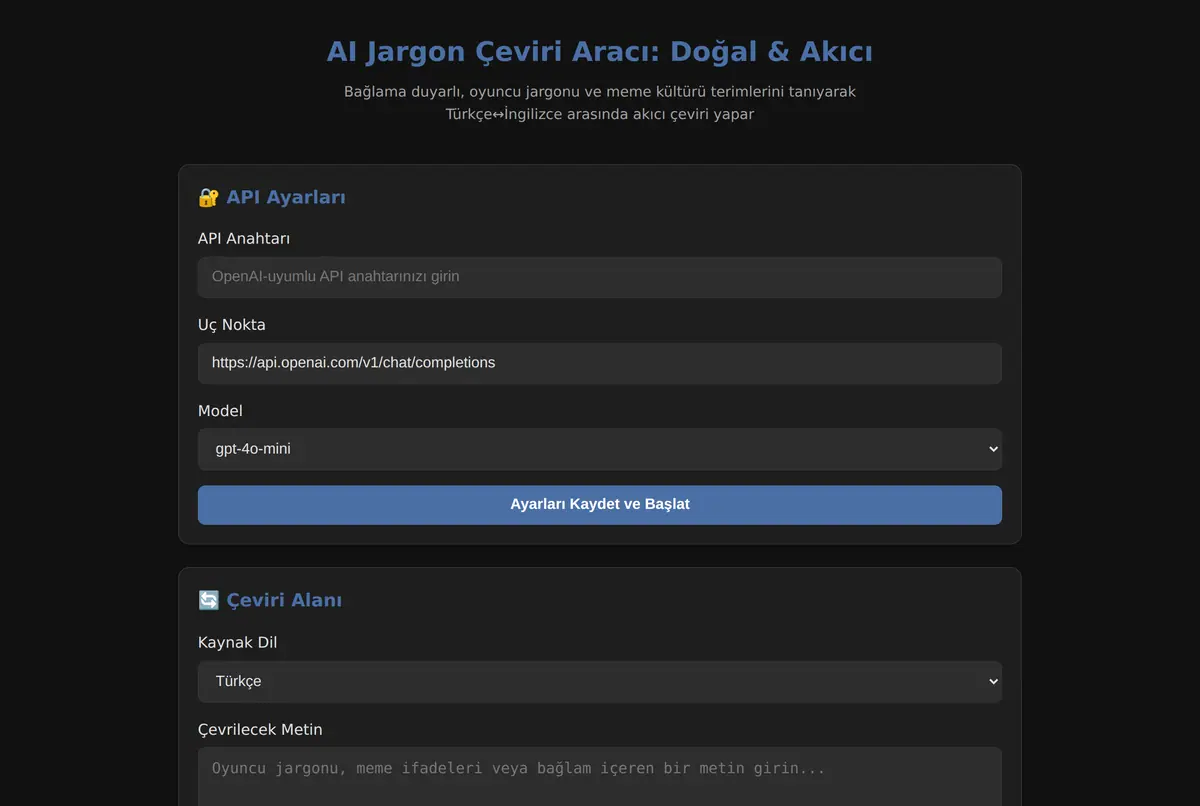The height and width of the screenshot is (806, 1200).
Task: Focus the Uç Nokta URL field
Action: 600,363
